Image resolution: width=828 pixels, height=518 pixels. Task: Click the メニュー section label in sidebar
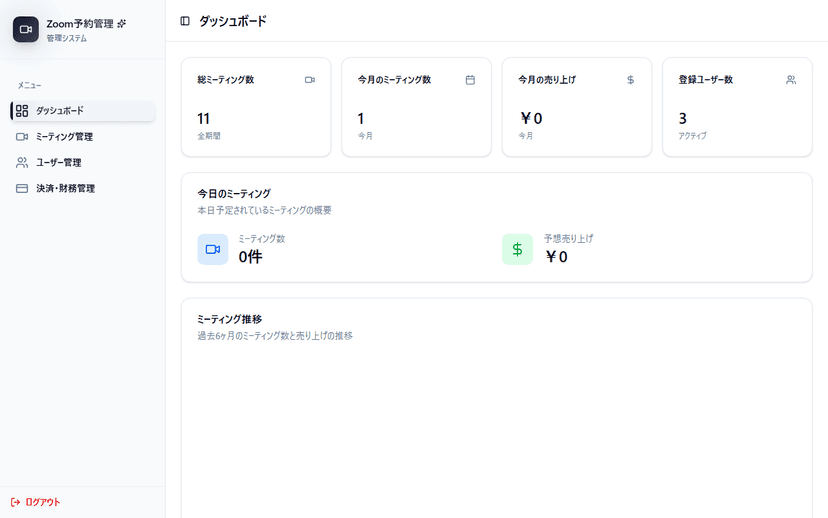coord(30,86)
